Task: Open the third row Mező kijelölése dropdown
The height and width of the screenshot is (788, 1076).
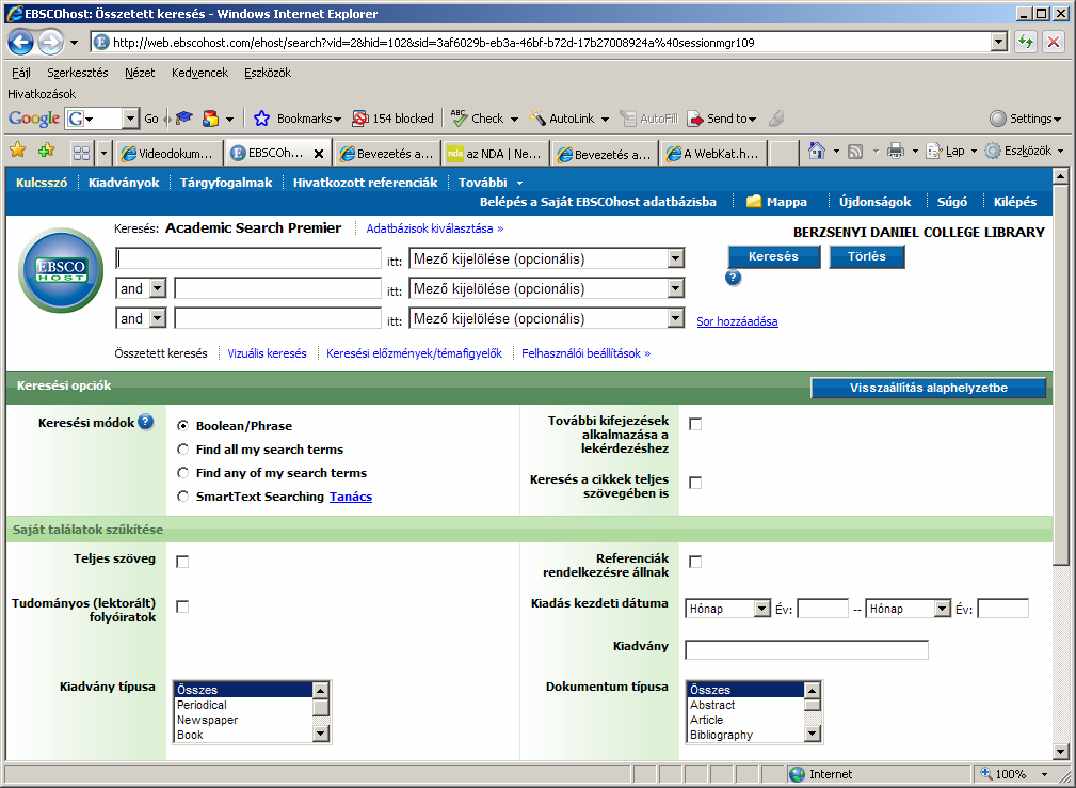Action: point(547,318)
